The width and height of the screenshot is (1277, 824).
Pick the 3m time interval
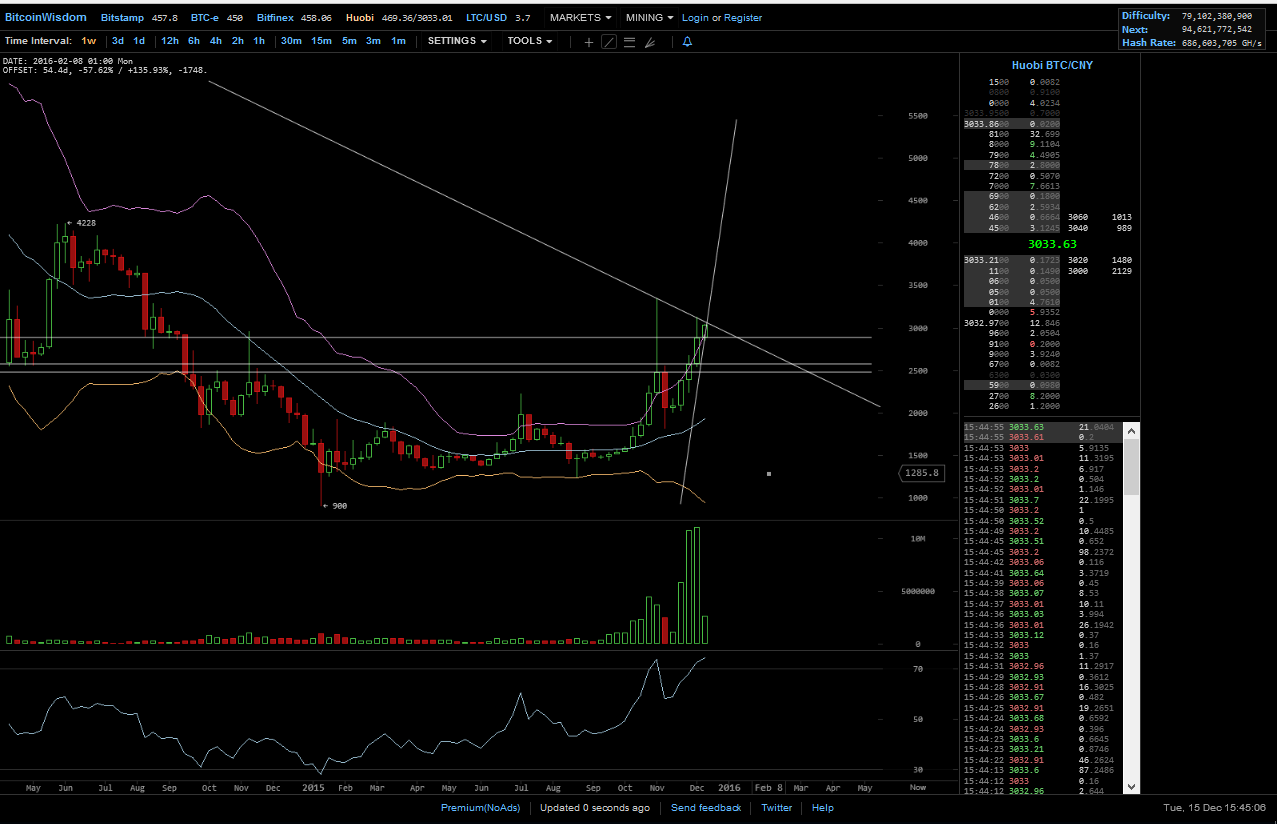[x=373, y=41]
